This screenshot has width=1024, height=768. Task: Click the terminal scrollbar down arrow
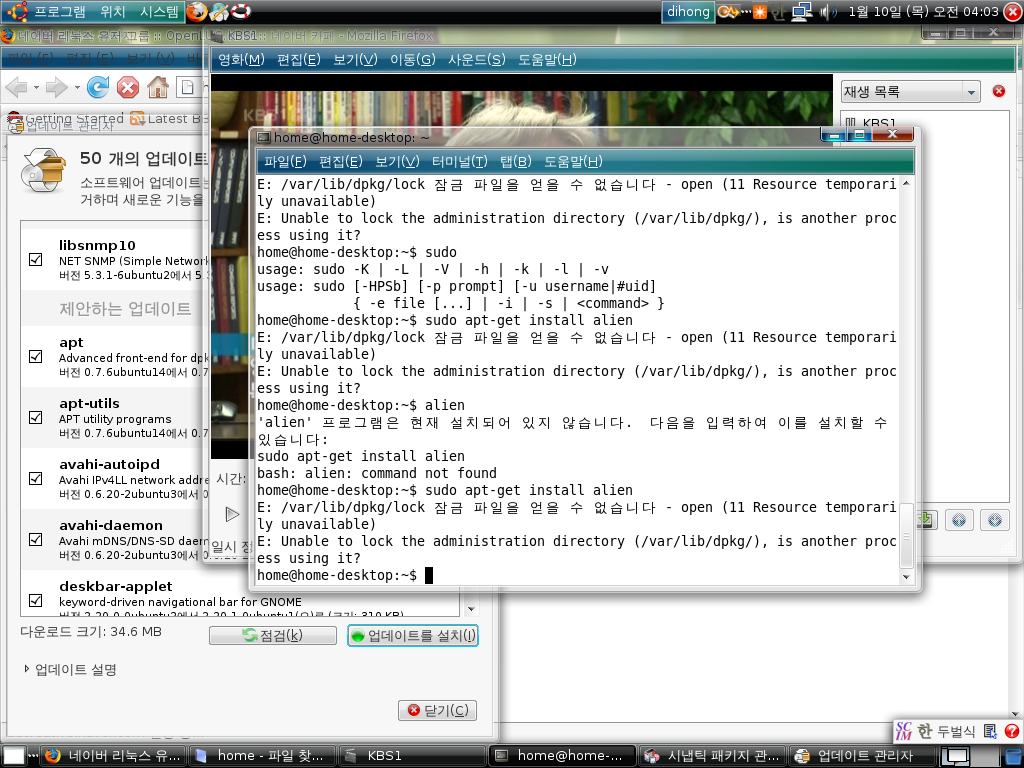(x=906, y=577)
